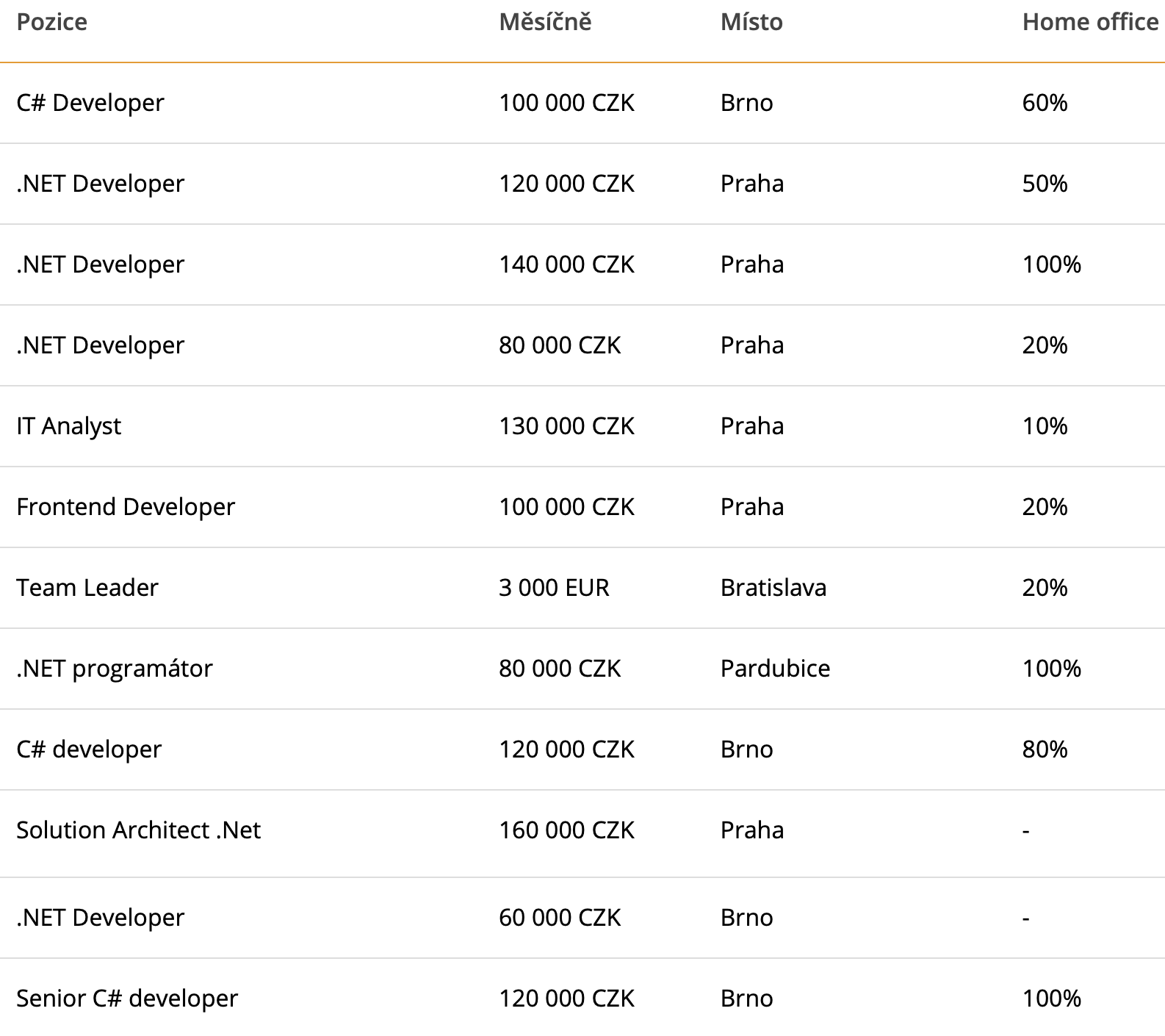This screenshot has height=1036, width=1165.
Task: Click the Praha location for IT Analyst
Action: pyautogui.click(x=751, y=426)
